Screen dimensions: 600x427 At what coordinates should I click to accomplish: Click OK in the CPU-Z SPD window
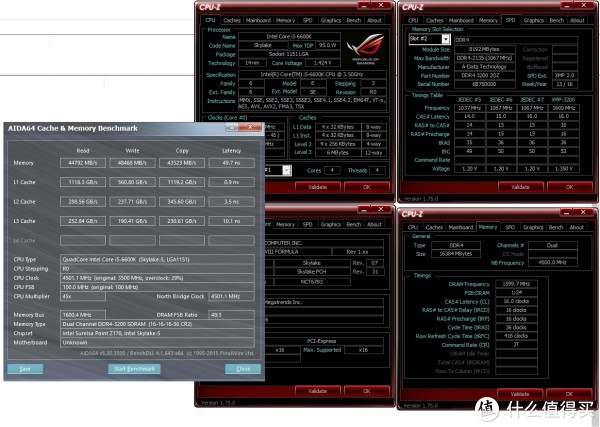569,187
